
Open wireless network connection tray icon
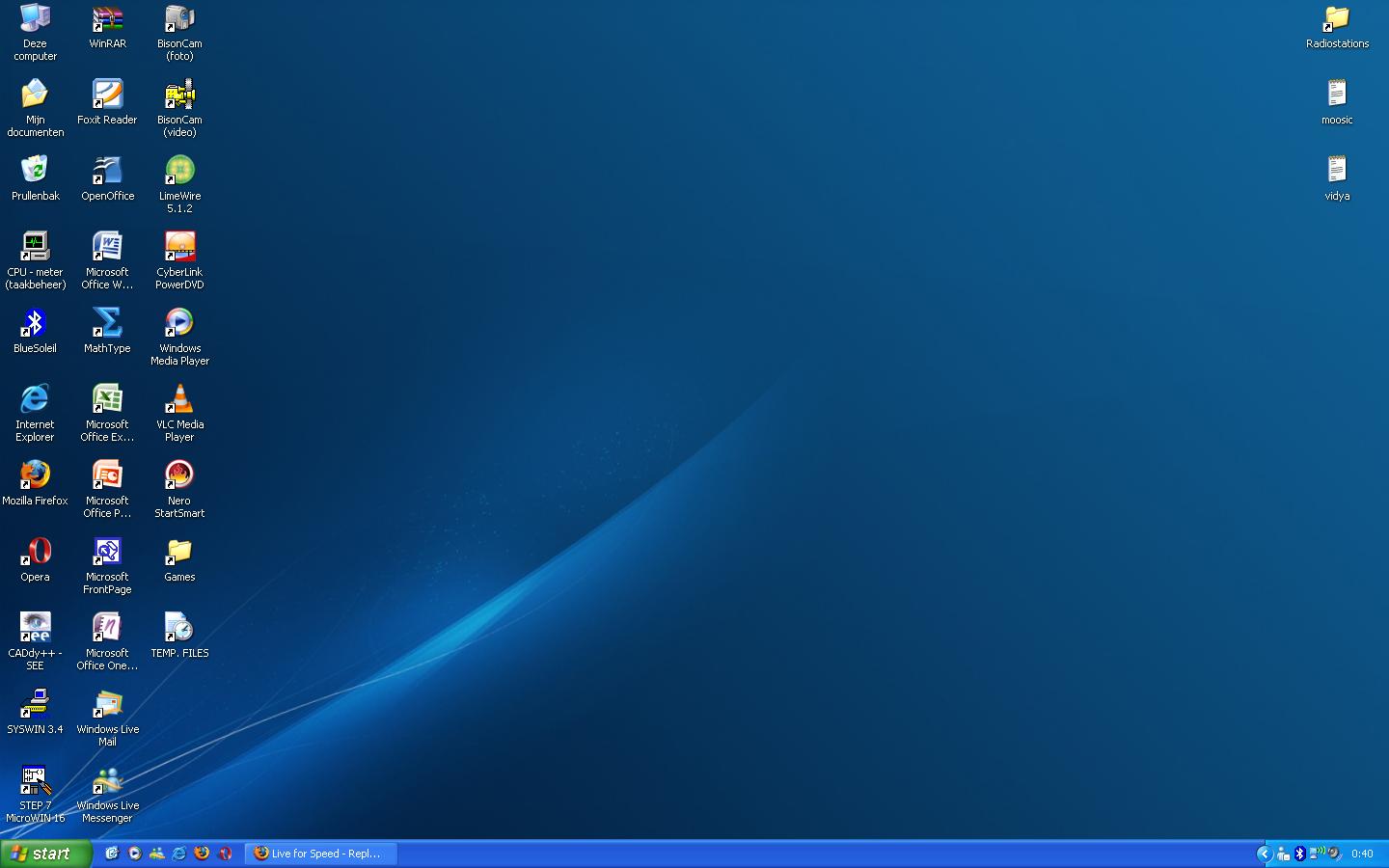tap(1317, 854)
